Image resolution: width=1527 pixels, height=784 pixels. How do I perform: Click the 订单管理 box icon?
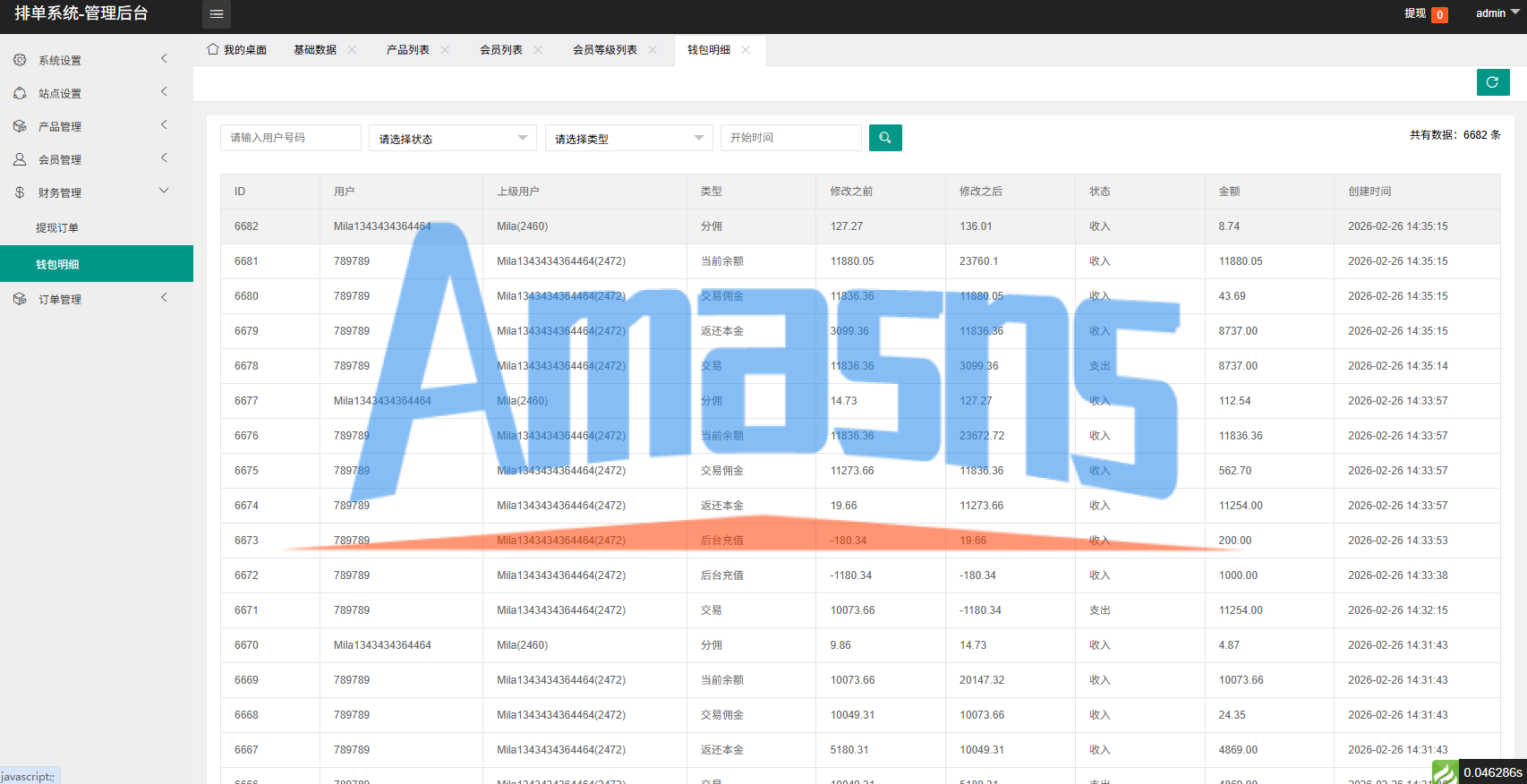[x=20, y=299]
